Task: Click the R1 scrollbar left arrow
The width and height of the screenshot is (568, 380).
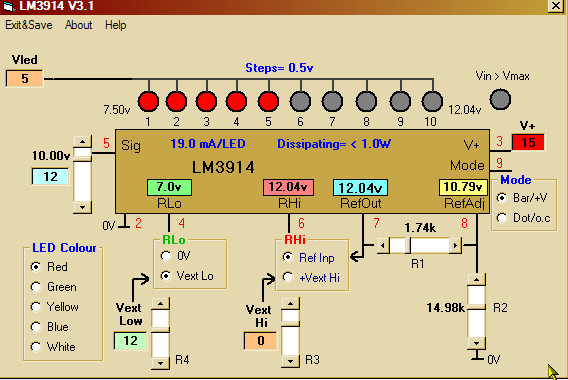Action: (383, 246)
